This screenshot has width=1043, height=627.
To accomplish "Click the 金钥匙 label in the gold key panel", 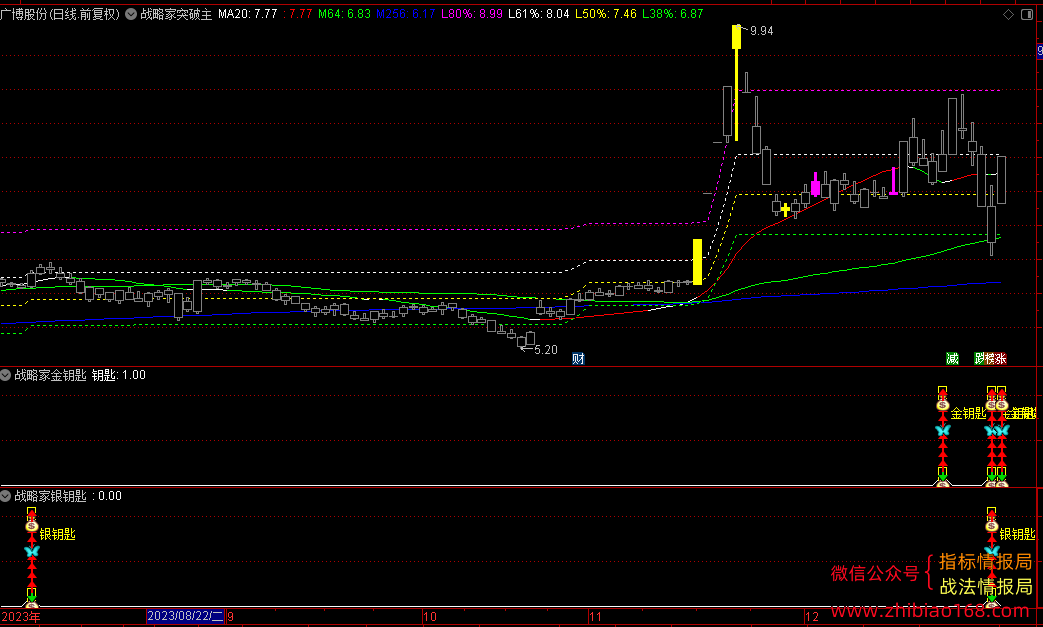I will coord(968,414).
